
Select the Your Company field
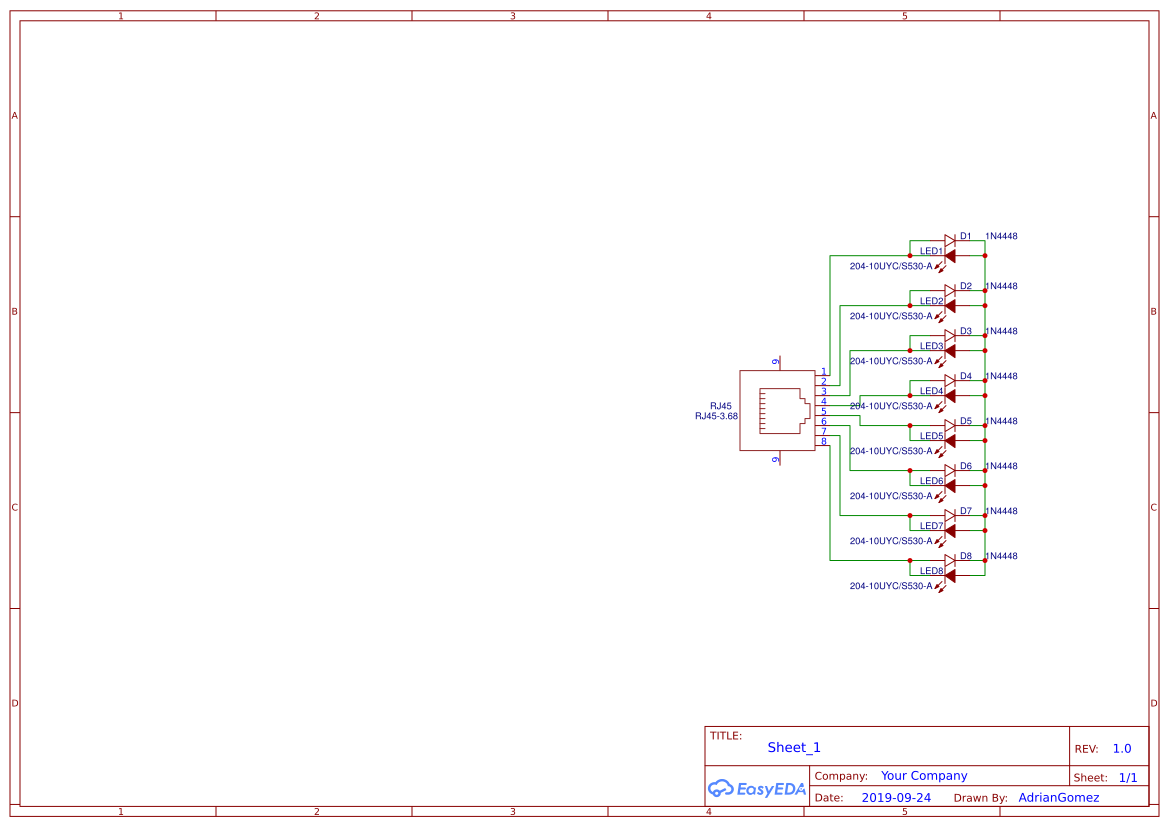pyautogui.click(x=922, y=775)
